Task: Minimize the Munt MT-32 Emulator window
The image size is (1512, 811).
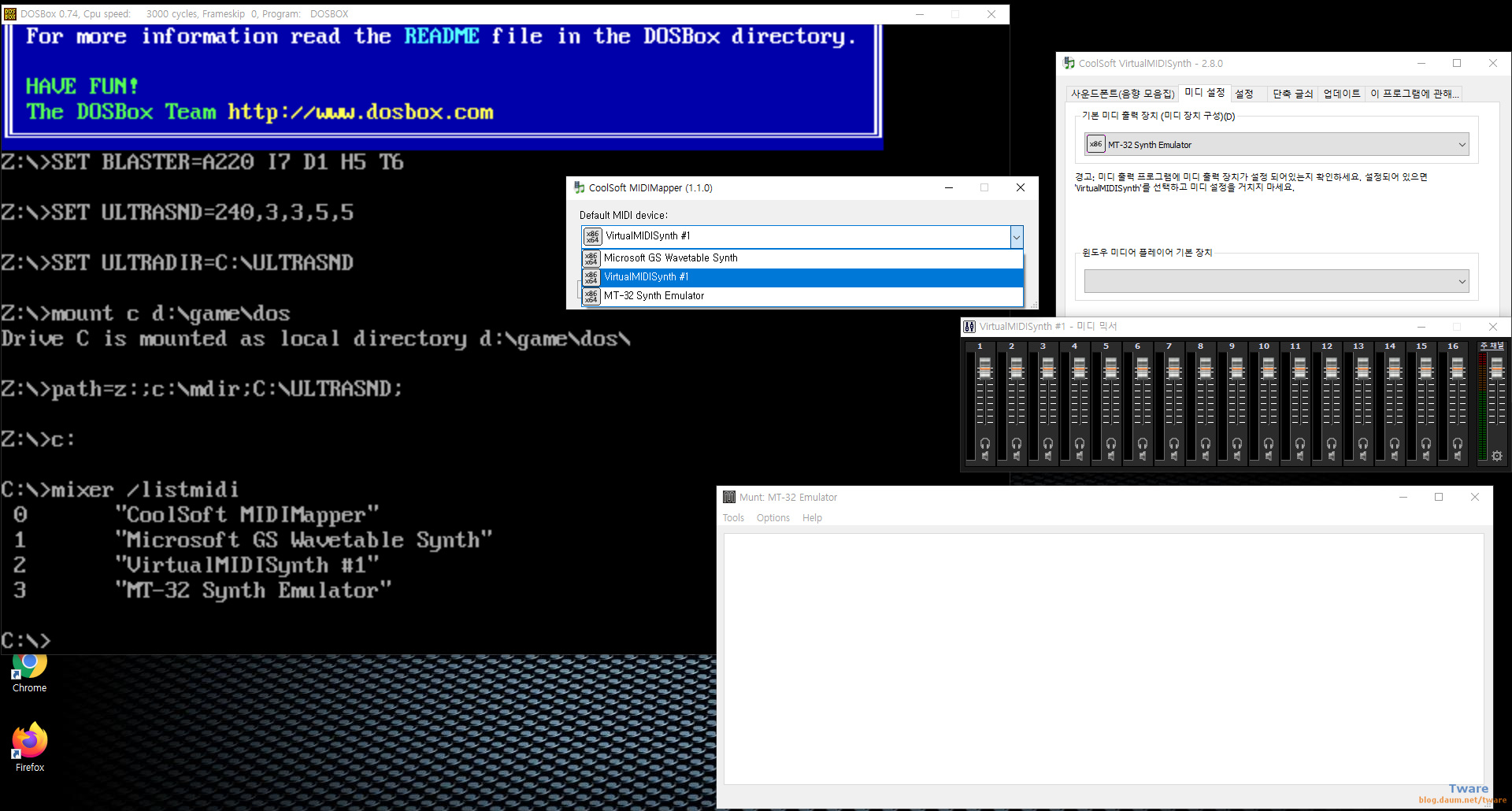Action: pyautogui.click(x=1403, y=497)
